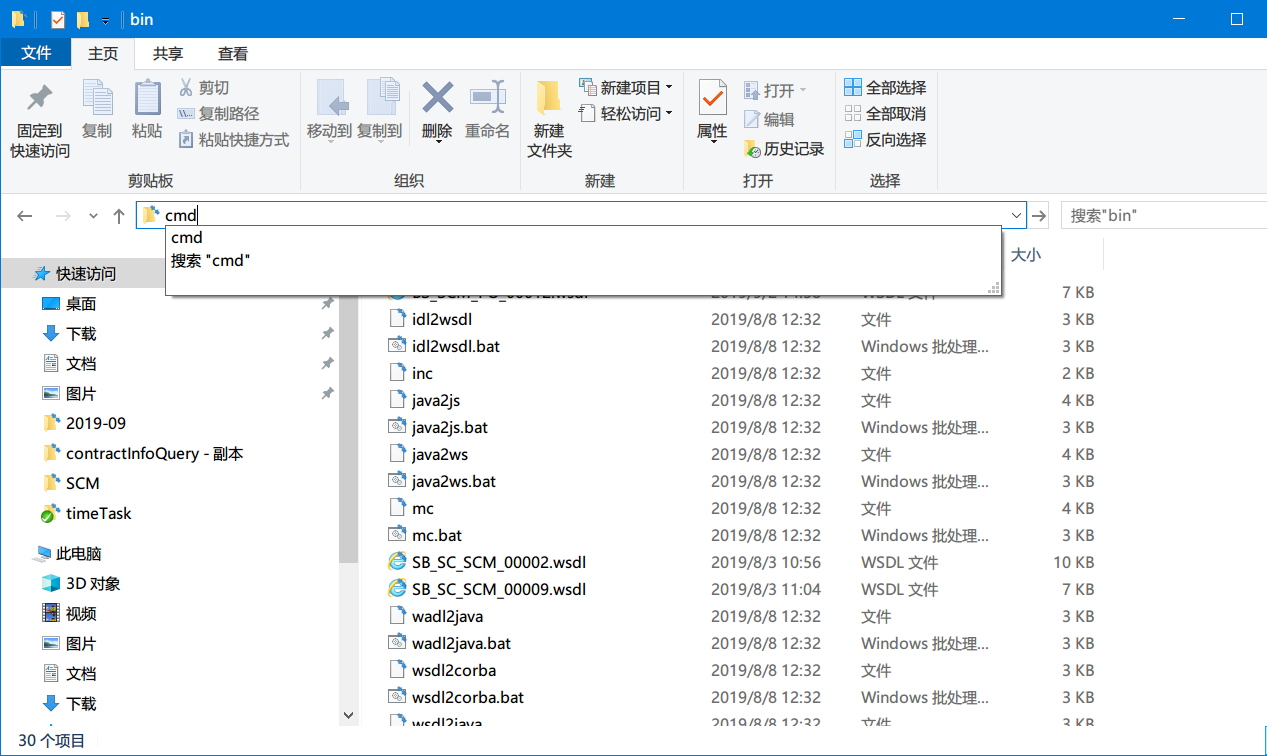1267x756 pixels.
Task: Click the 移动到 (Move to) icon
Action: 331,110
